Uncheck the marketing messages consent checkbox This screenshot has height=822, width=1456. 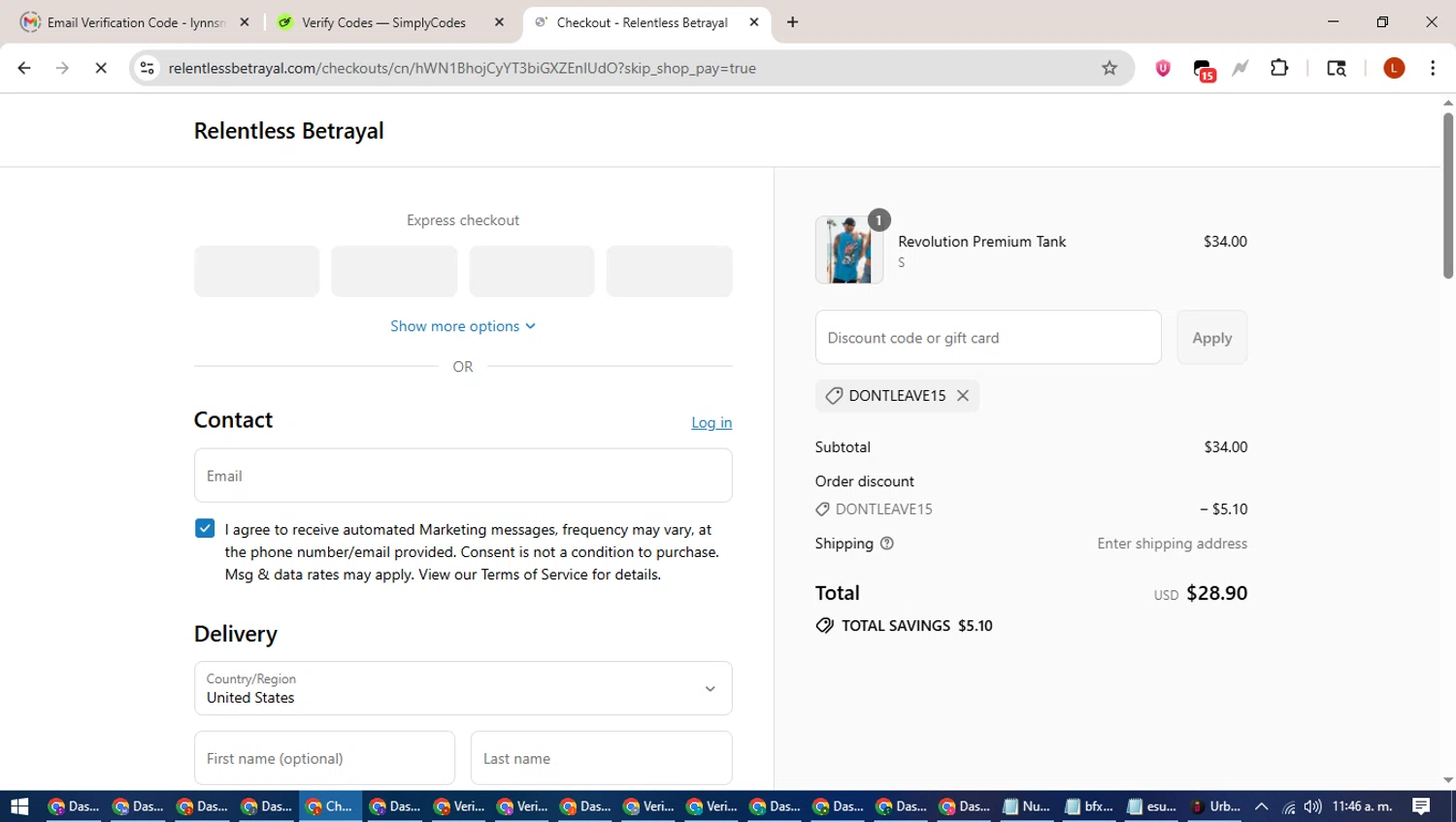(x=205, y=528)
